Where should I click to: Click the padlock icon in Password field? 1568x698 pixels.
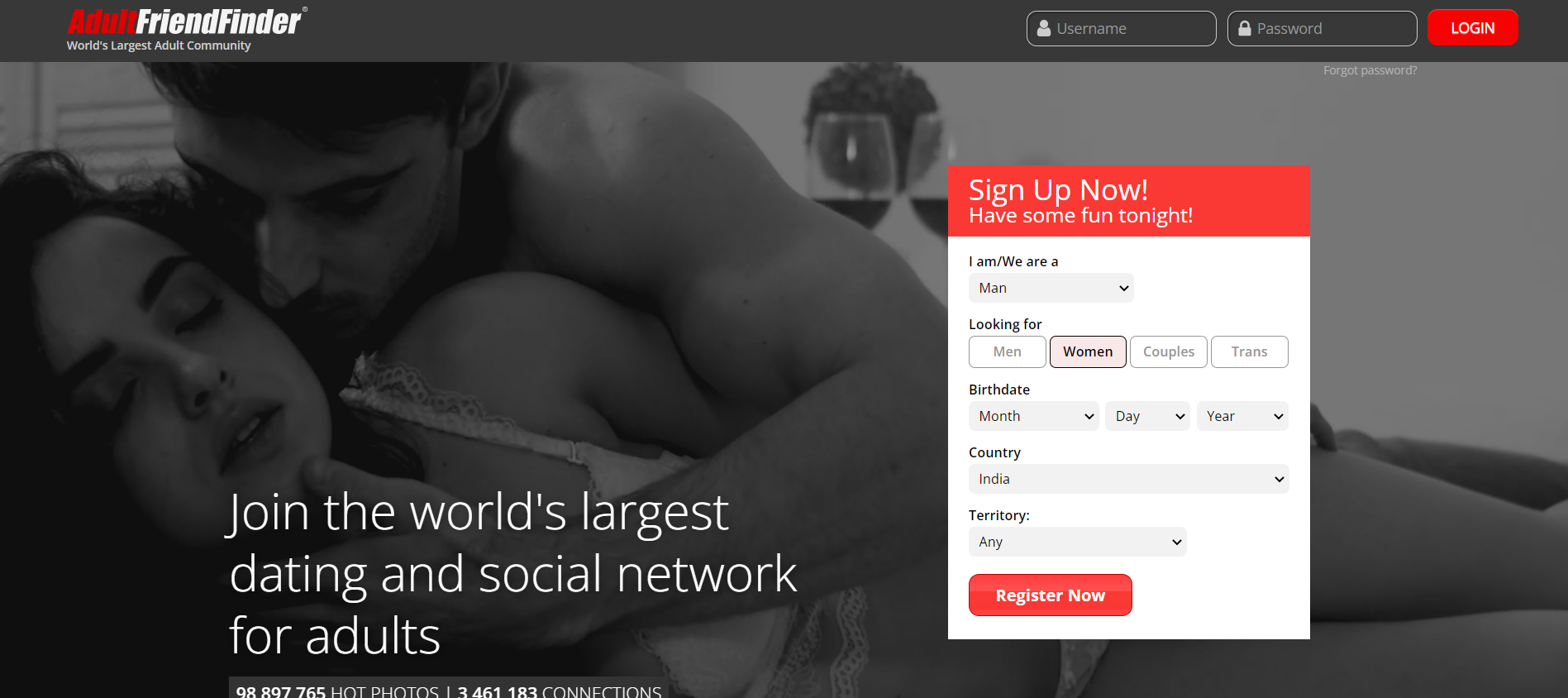point(1244,28)
